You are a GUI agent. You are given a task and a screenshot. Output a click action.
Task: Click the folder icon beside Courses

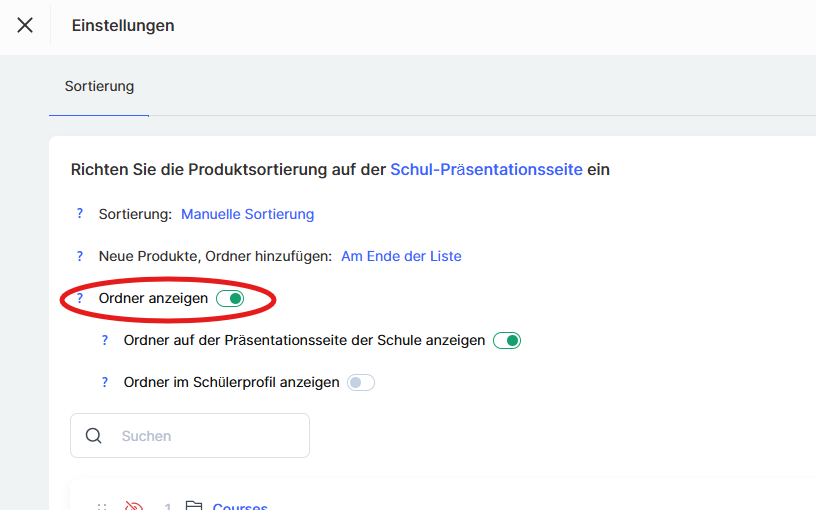[x=194, y=506]
